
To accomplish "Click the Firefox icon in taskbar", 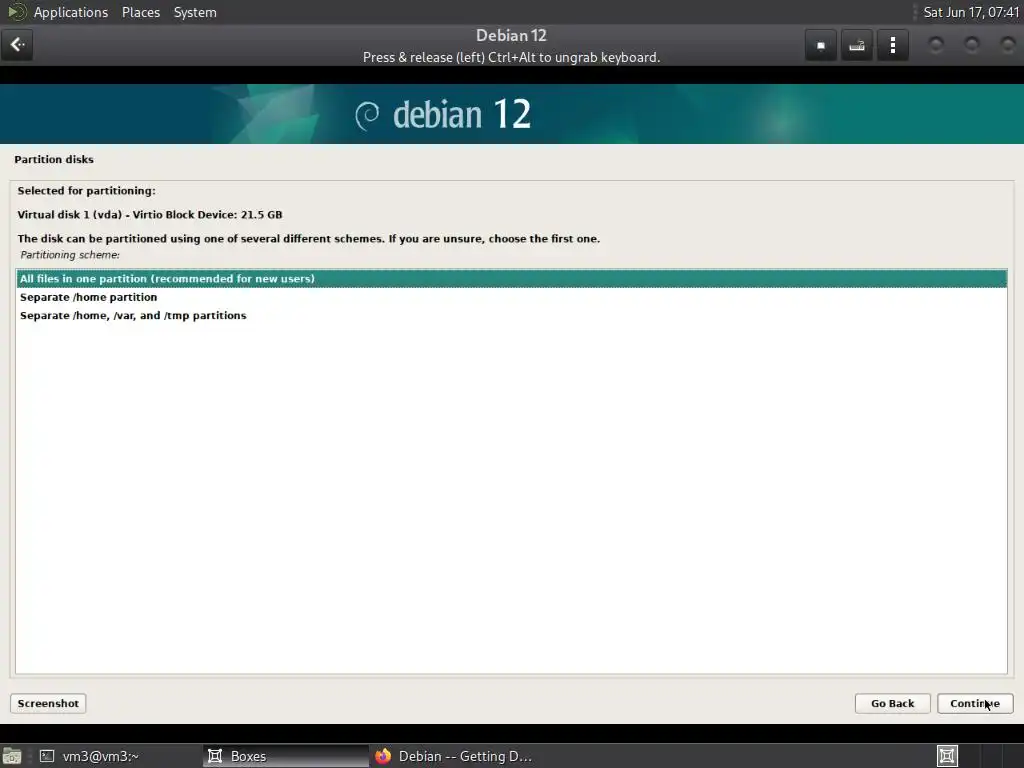I will click(383, 756).
